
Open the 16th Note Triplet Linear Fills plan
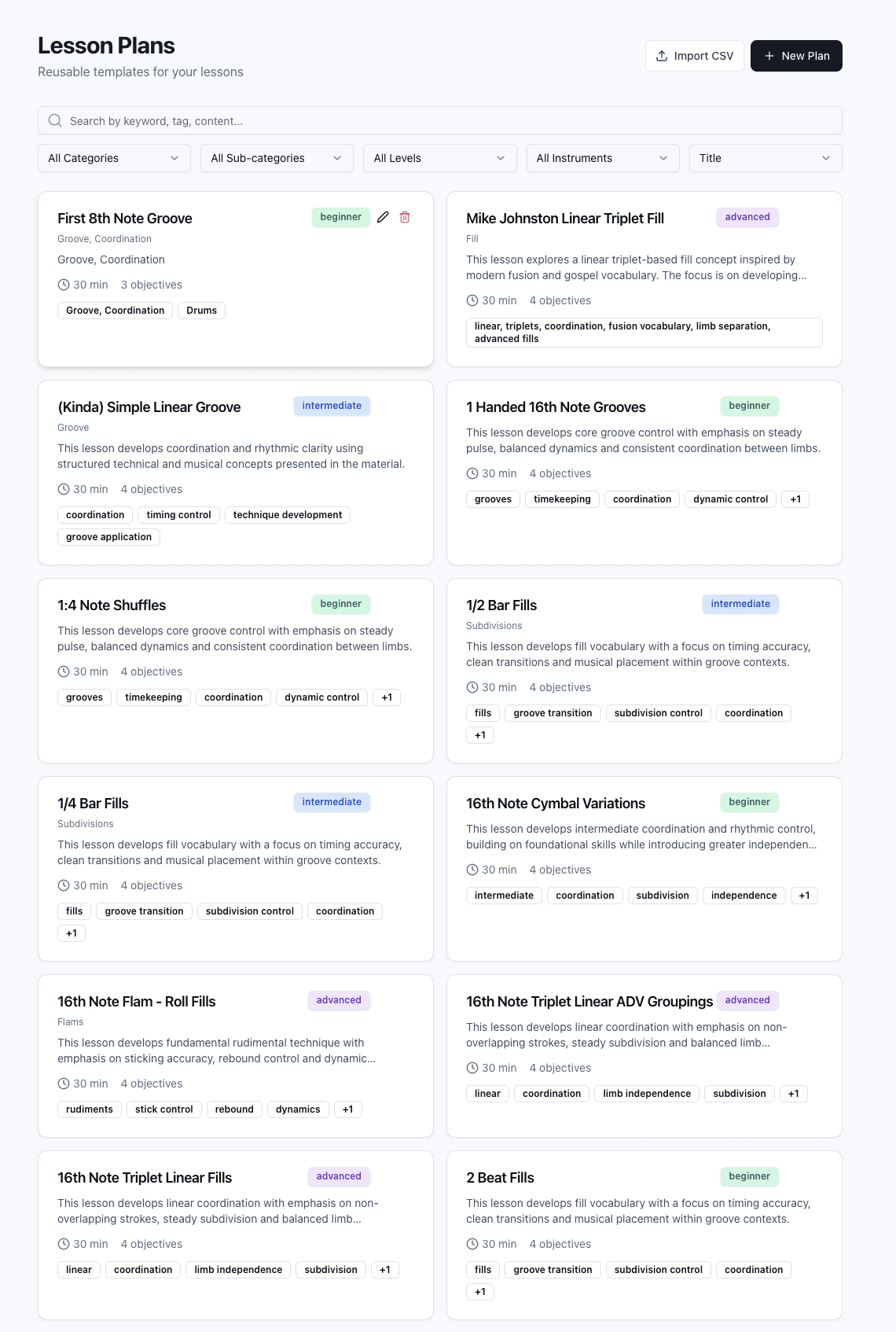click(145, 1178)
